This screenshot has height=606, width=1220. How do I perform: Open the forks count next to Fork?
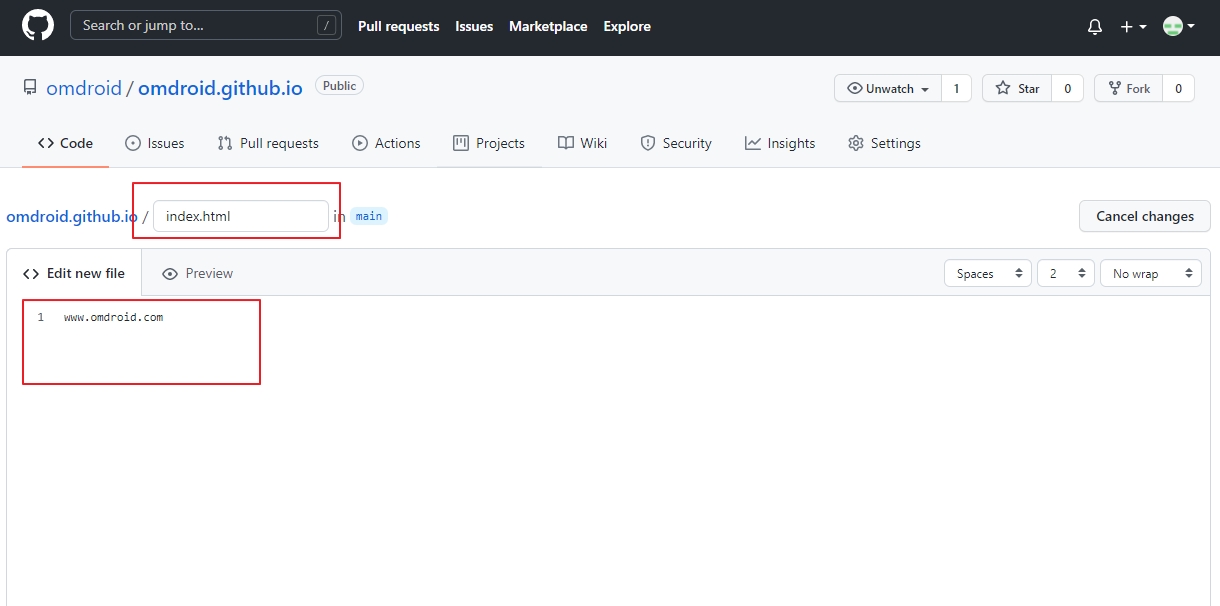click(x=1178, y=89)
